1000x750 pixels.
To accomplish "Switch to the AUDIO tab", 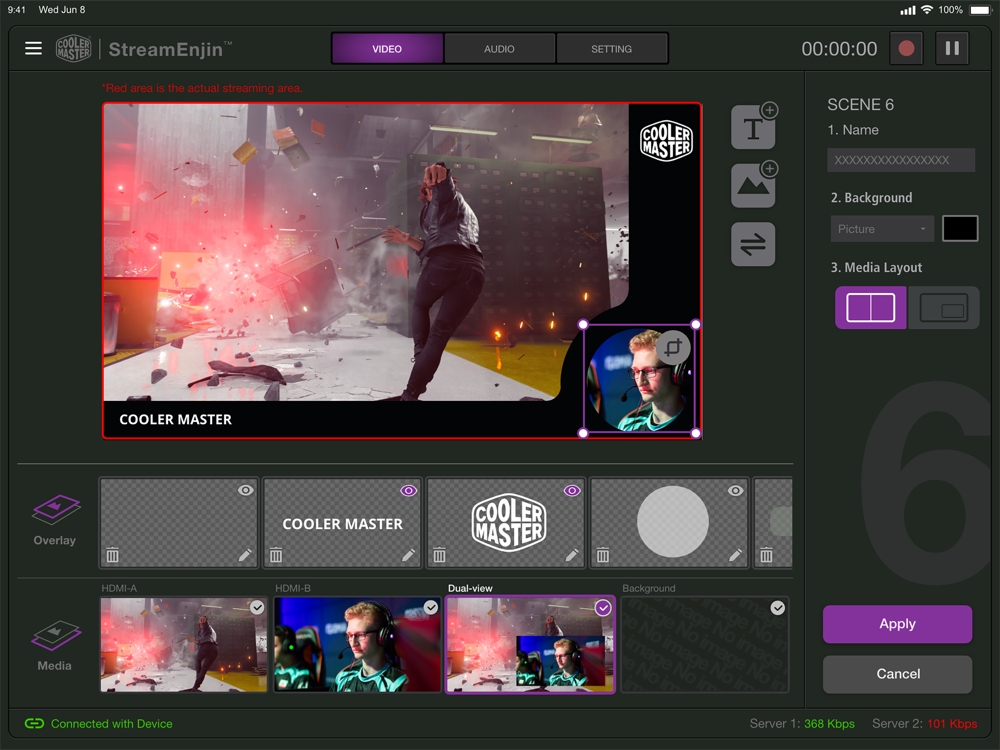I will [x=499, y=48].
